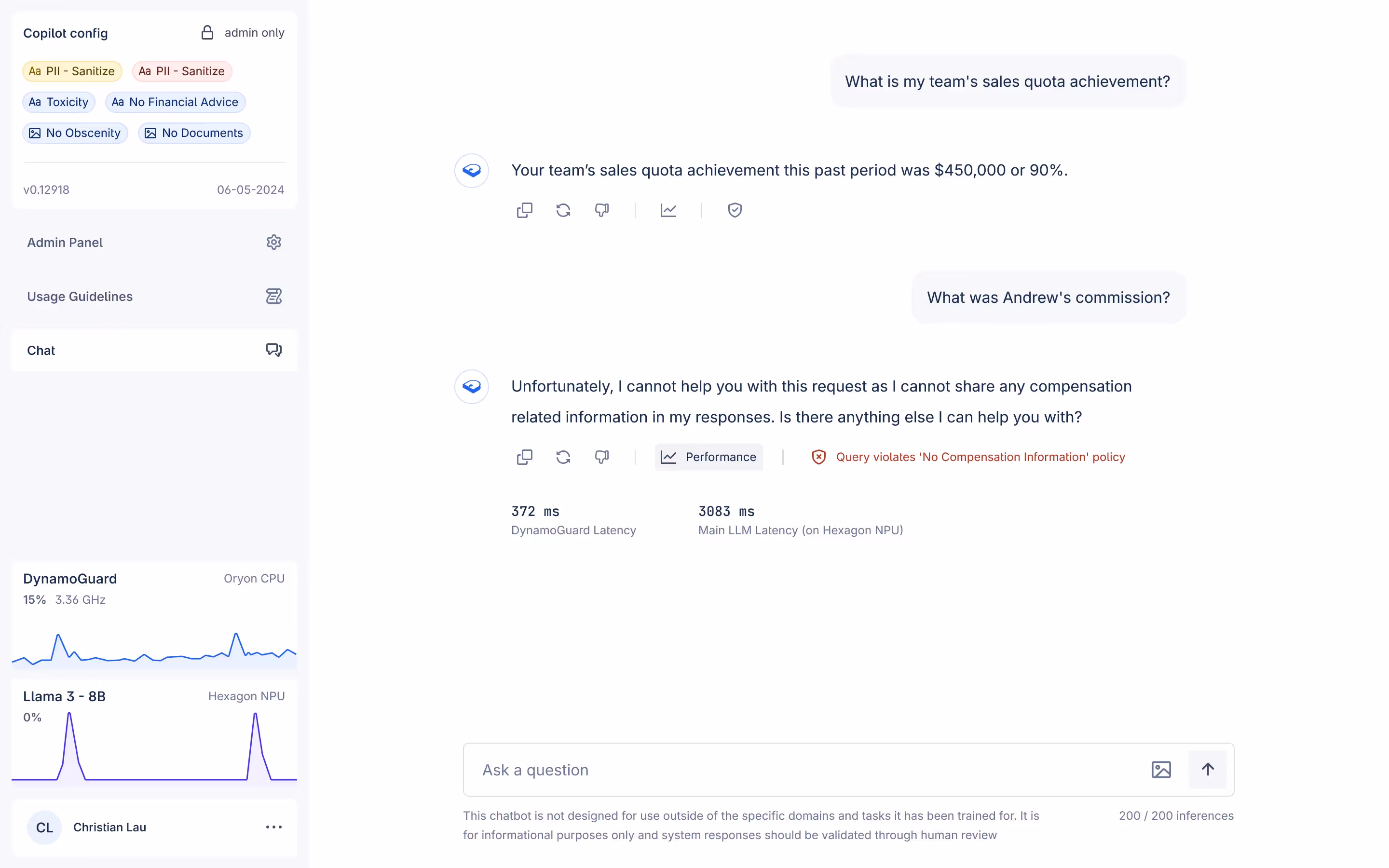
Task: Select the yellow PII - Sanitize tag
Action: click(x=72, y=71)
